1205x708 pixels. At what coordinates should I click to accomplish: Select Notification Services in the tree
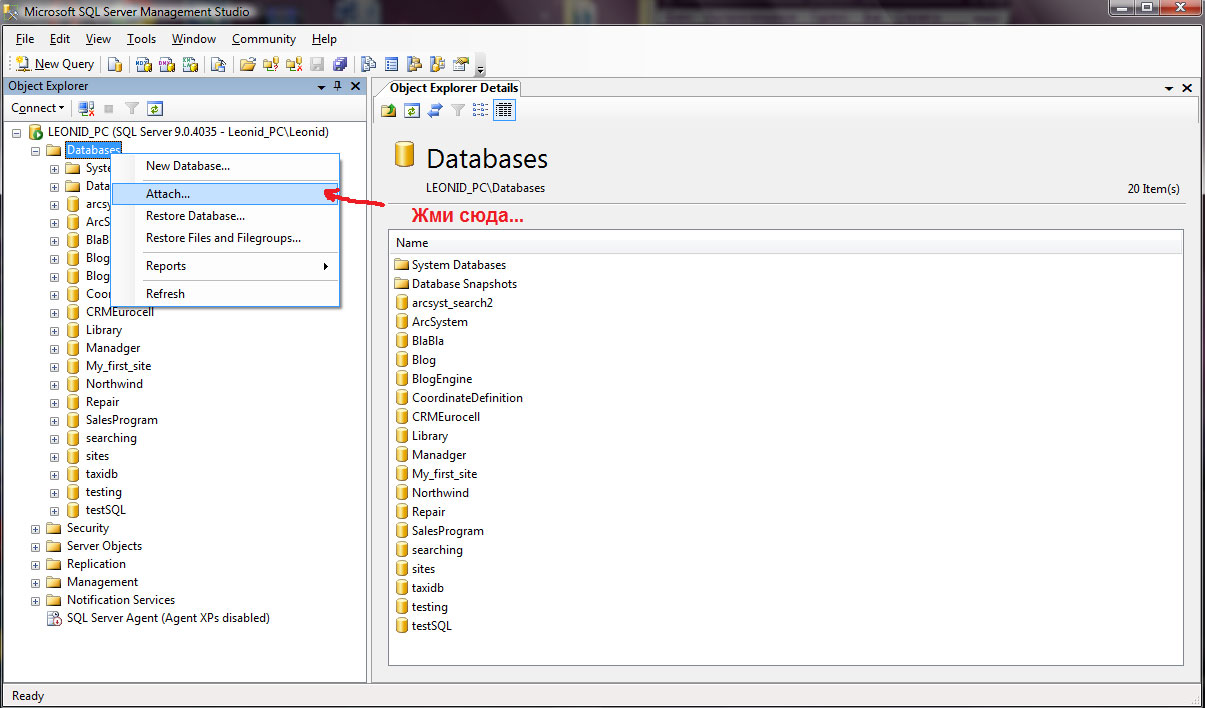coord(120,600)
